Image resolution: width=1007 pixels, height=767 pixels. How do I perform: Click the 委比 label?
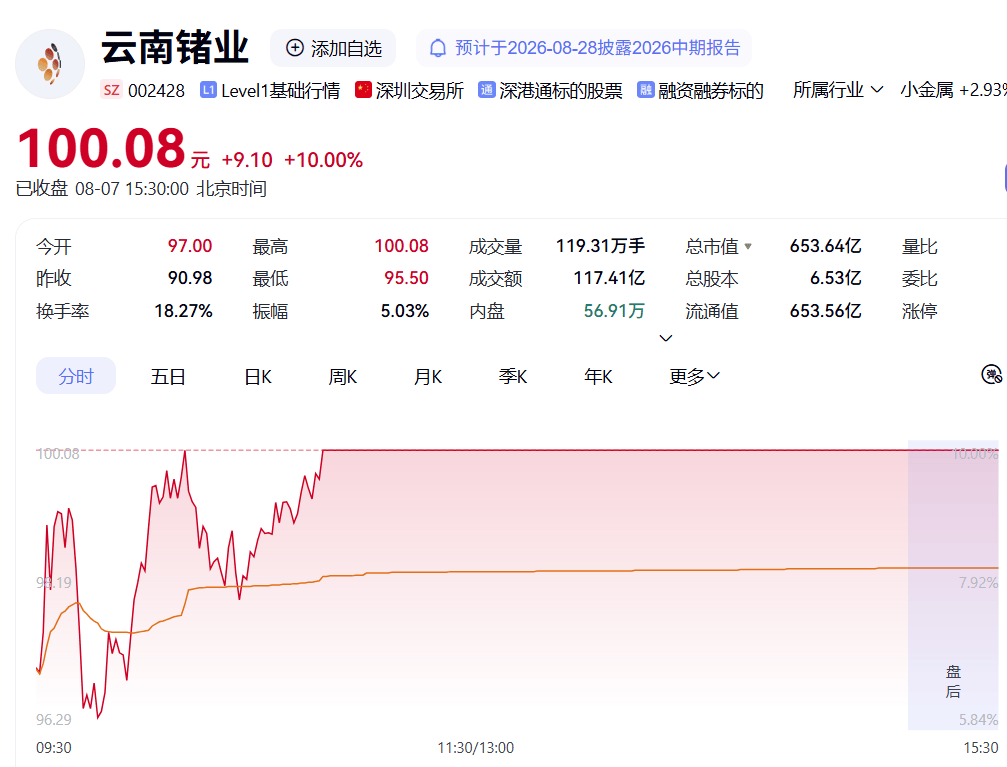pyautogui.click(x=919, y=278)
